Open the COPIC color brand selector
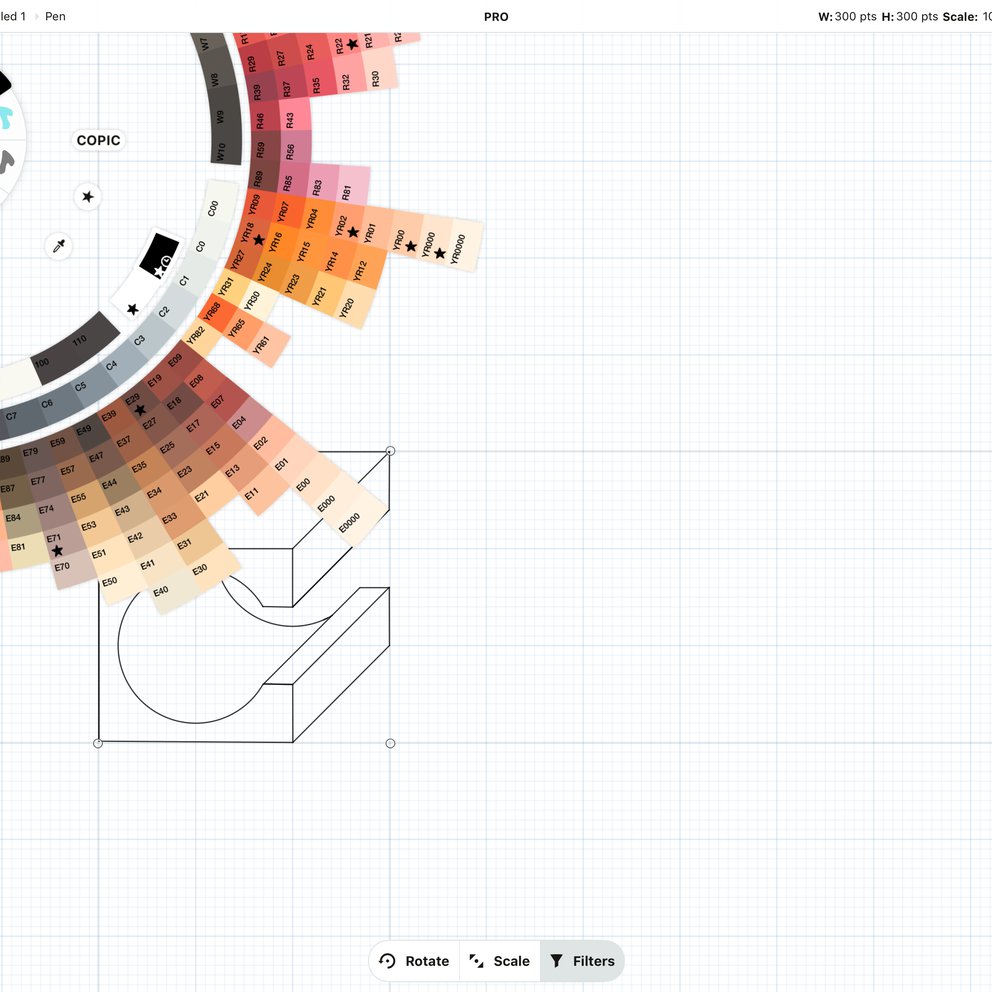Viewport: 992px width, 992px height. click(x=97, y=140)
